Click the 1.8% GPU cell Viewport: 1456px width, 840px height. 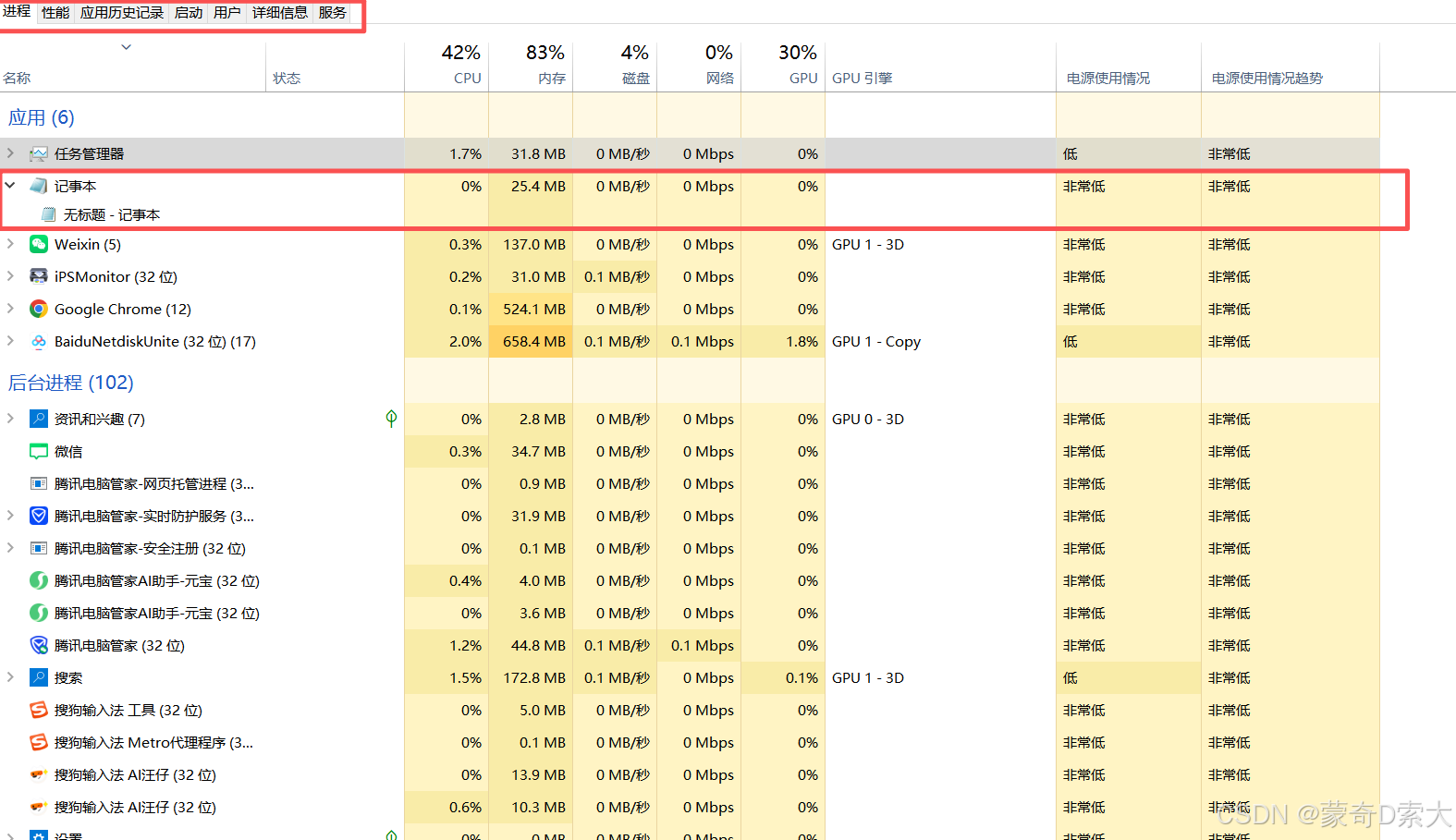[783, 342]
